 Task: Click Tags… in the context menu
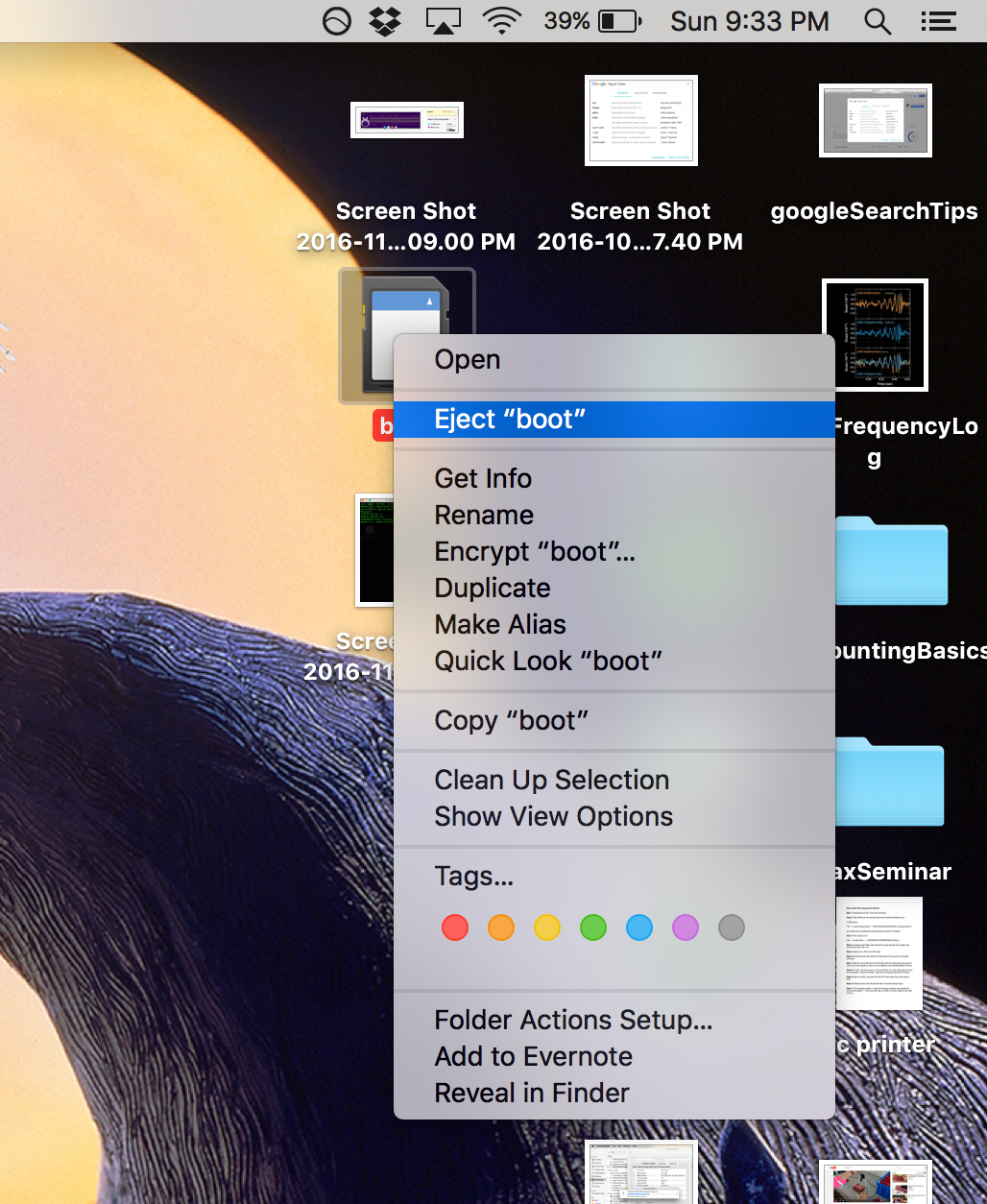point(473,876)
